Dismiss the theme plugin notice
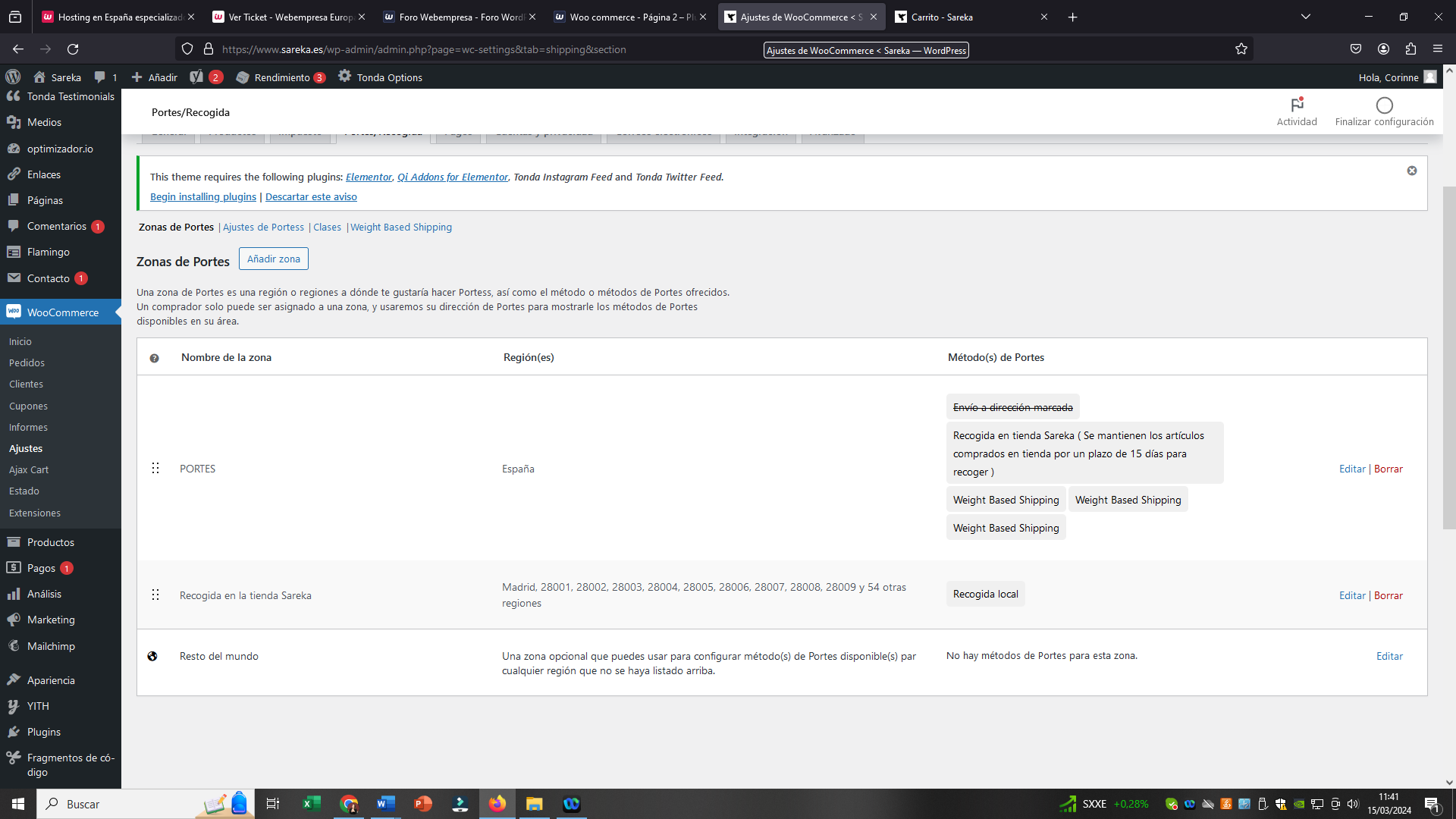Viewport: 1456px width, 819px height. pos(1412,171)
